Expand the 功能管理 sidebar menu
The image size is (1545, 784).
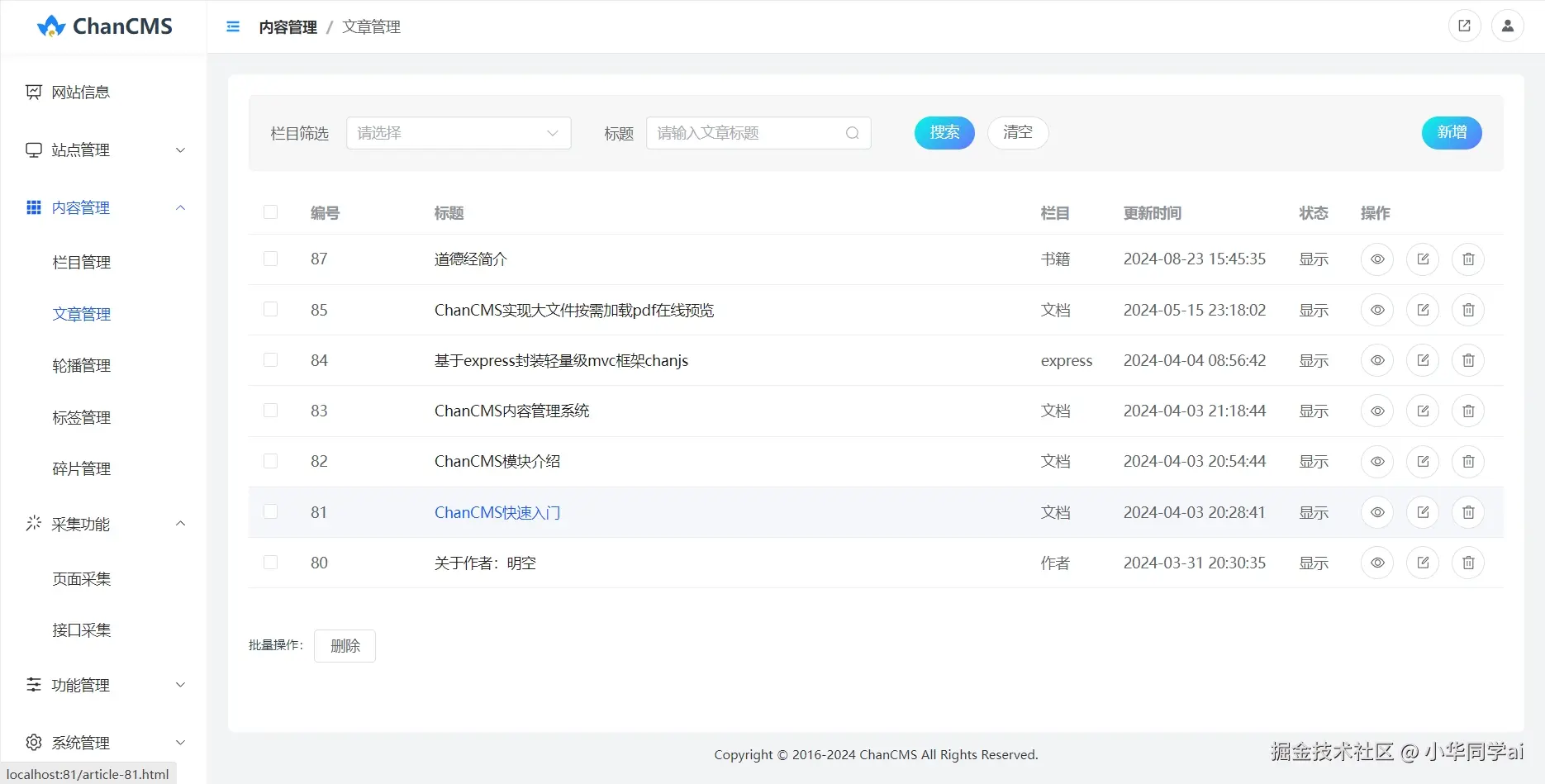104,685
